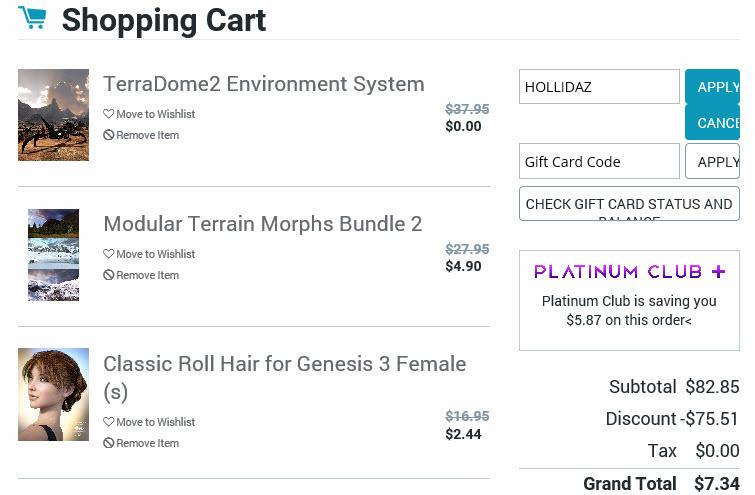Click heart icon for Classic Roll Hair

click(x=109, y=422)
